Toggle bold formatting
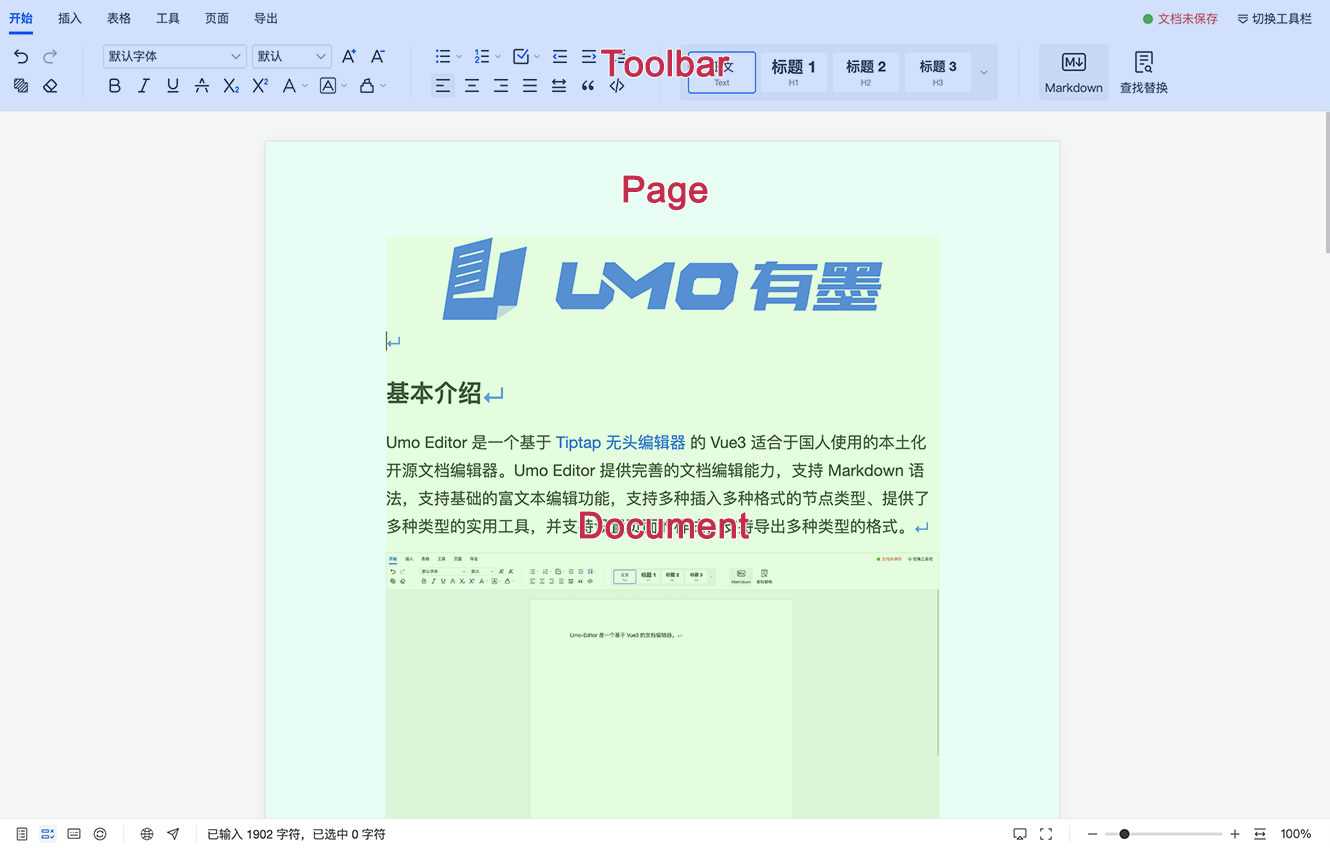Viewport: 1330px width, 848px height. pyautogui.click(x=115, y=86)
